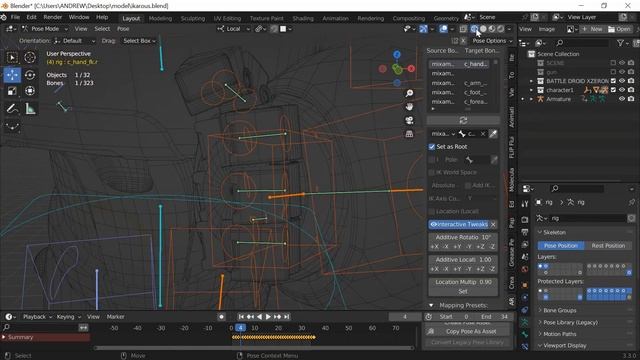Image resolution: width=640 pixels, height=360 pixels.
Task: Open the Tool properties tab icon
Action: pos(525,204)
